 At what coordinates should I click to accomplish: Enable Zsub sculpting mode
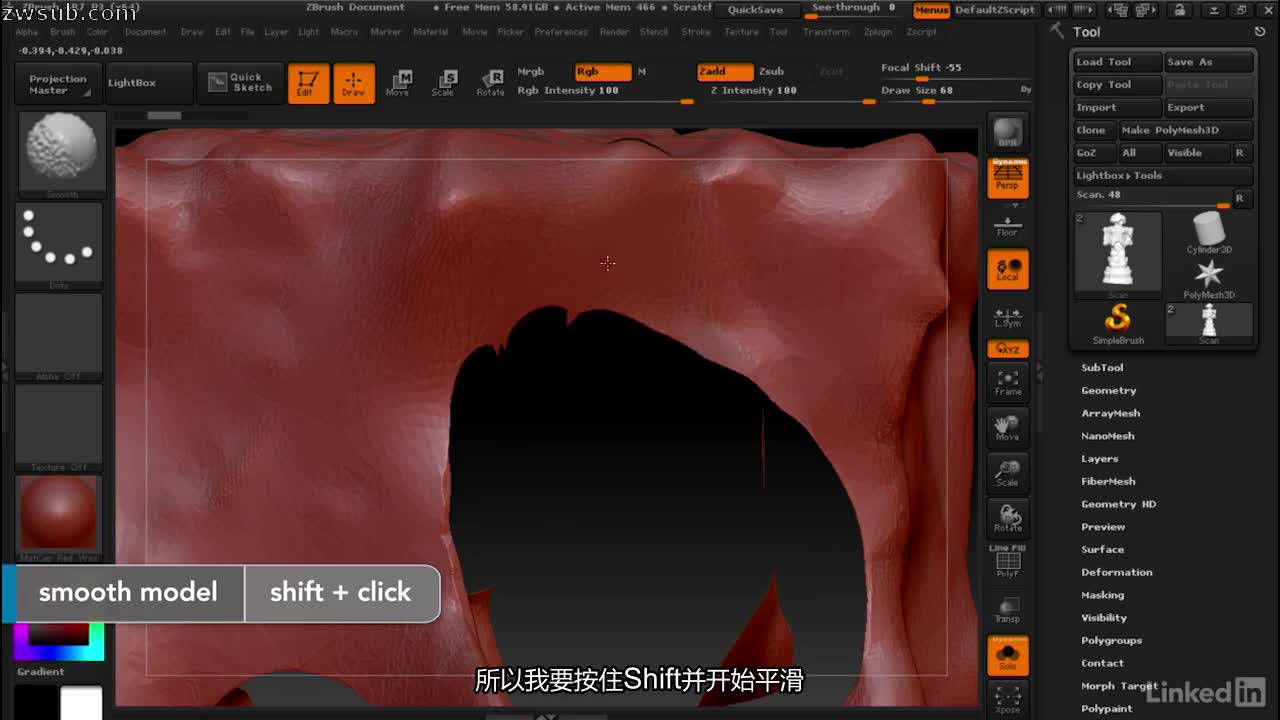coord(770,71)
